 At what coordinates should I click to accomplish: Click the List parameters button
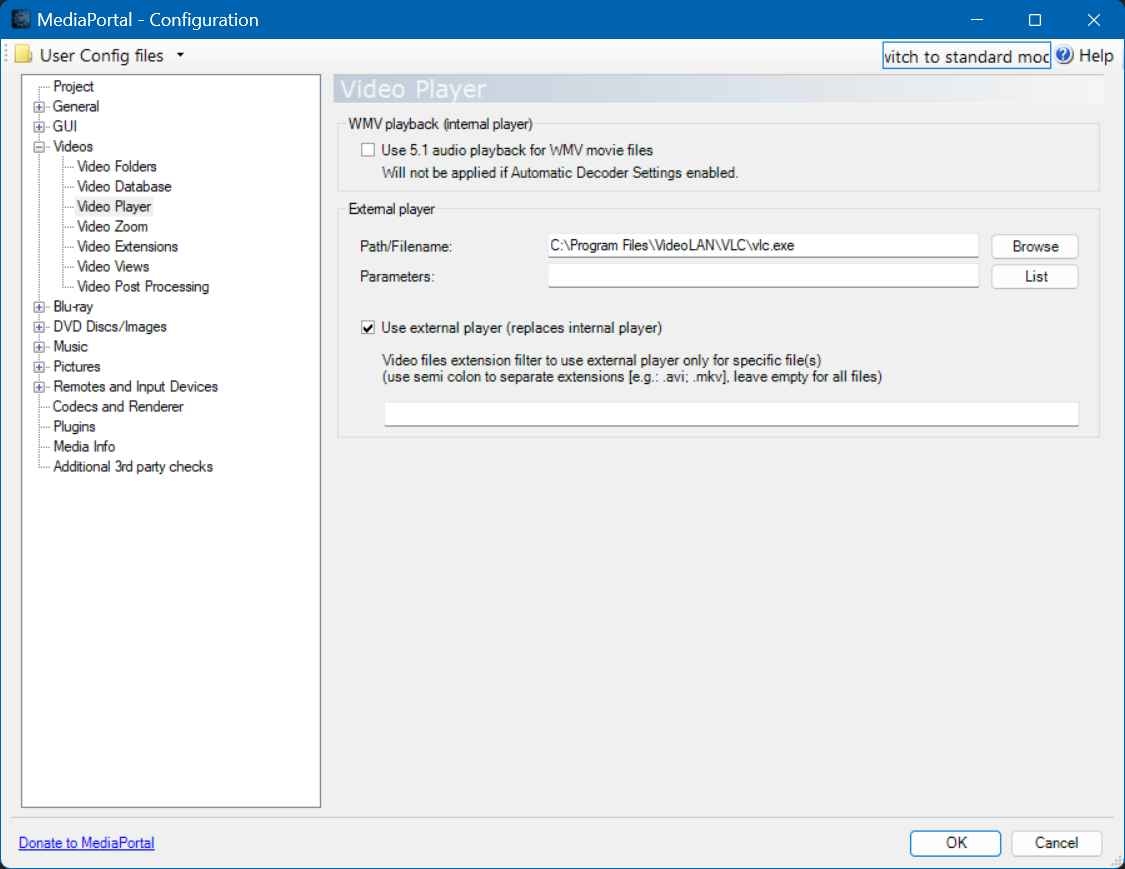coord(1035,277)
